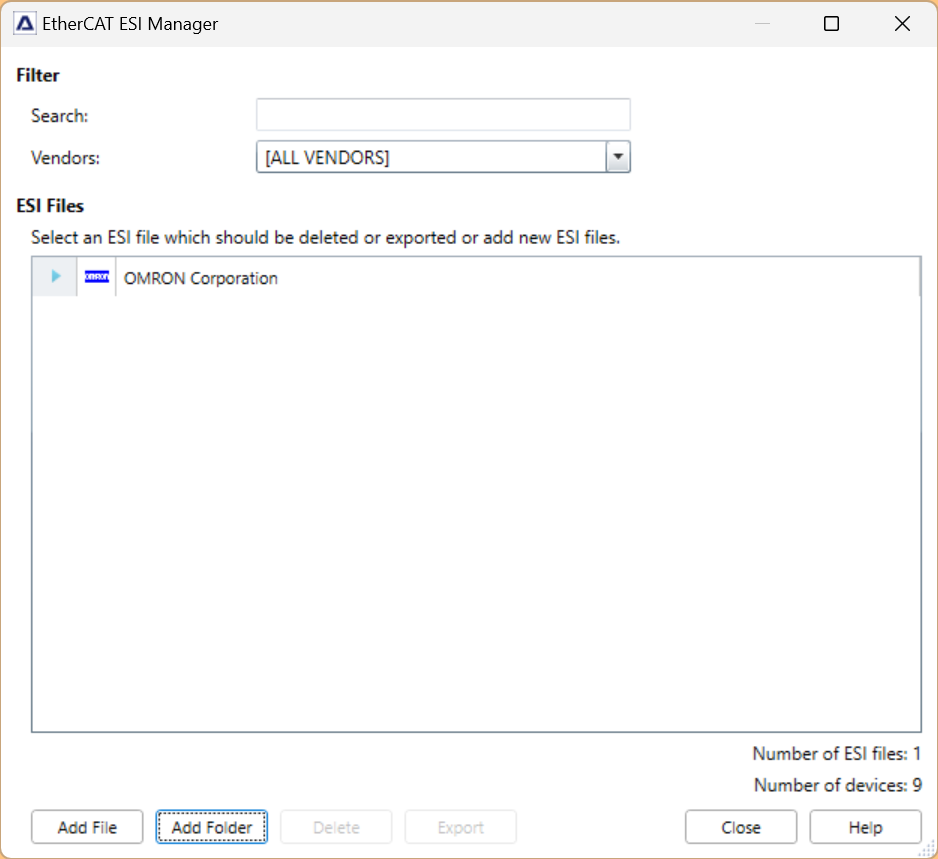This screenshot has width=938, height=859.
Task: Click the Number of ESI files: 1 text
Action: [836, 754]
